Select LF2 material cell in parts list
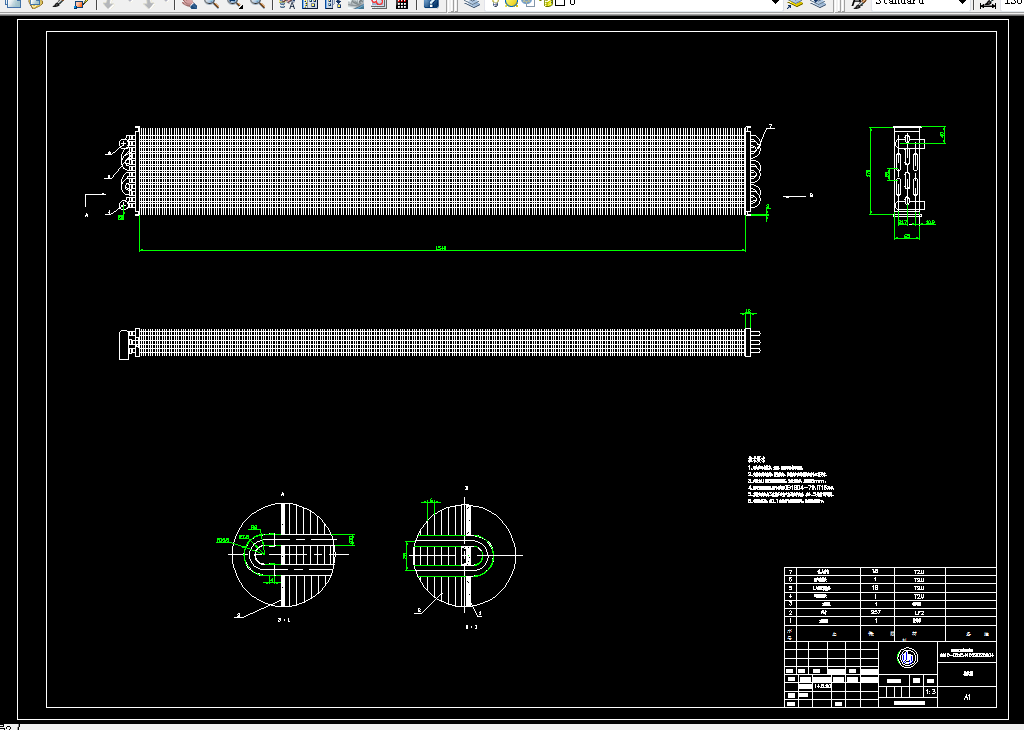This screenshot has height=730, width=1024. [x=920, y=613]
